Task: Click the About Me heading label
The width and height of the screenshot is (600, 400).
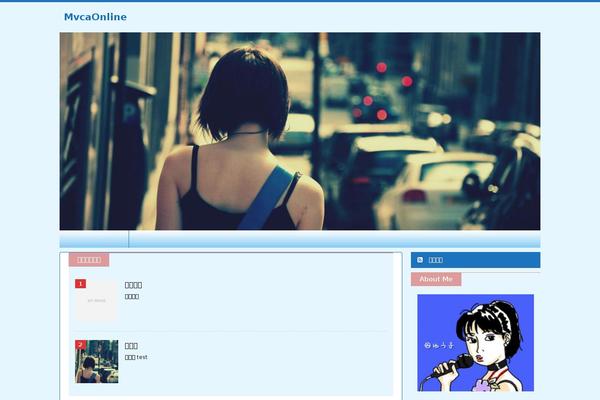Action: click(x=436, y=279)
